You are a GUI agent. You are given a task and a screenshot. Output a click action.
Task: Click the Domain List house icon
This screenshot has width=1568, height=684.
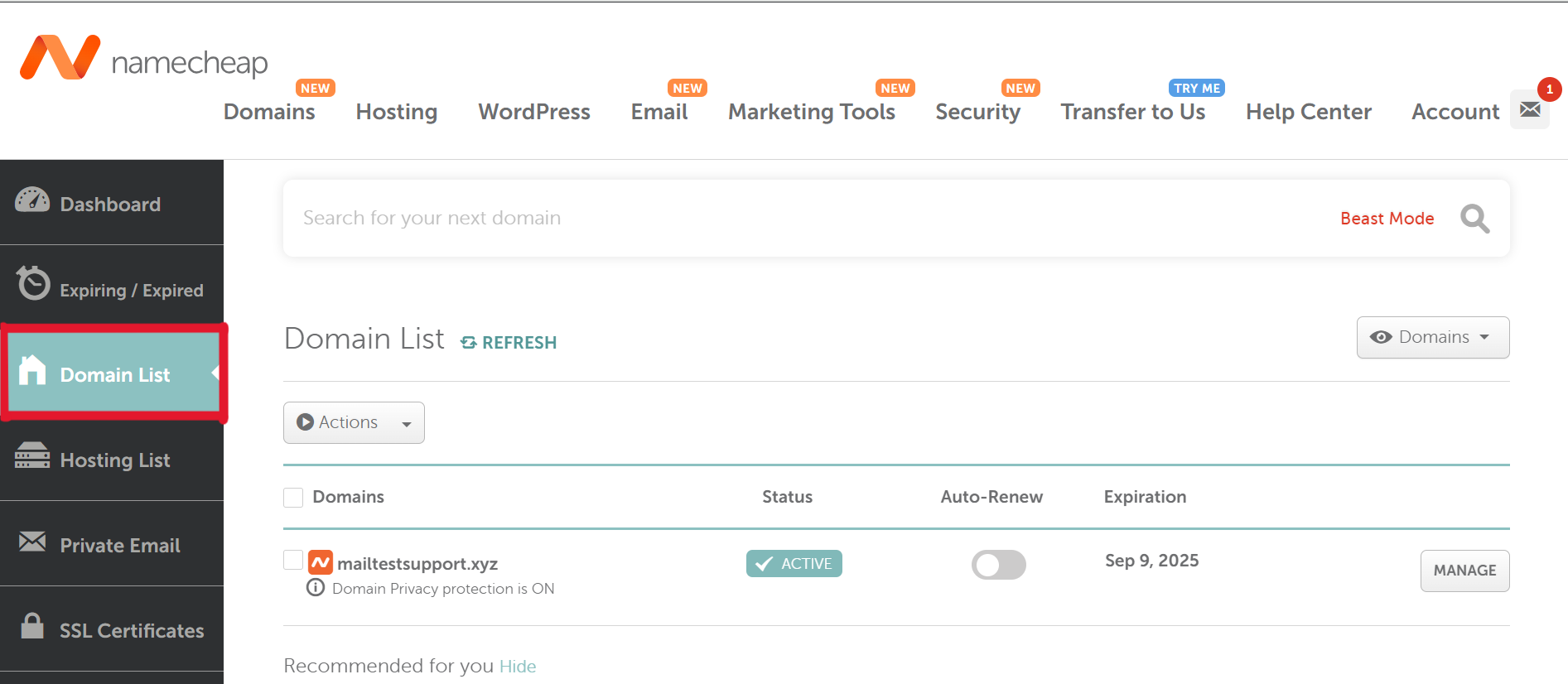click(x=32, y=369)
